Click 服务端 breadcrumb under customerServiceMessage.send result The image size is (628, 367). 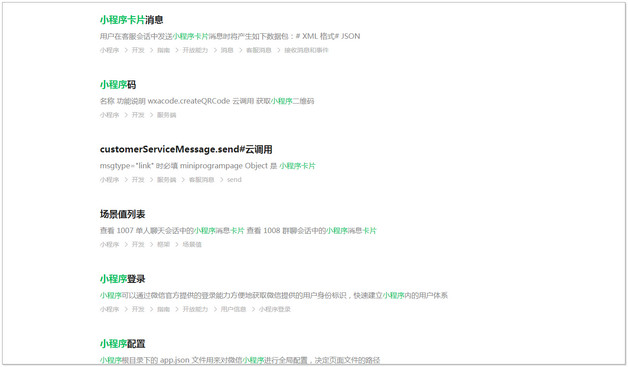[x=166, y=180]
